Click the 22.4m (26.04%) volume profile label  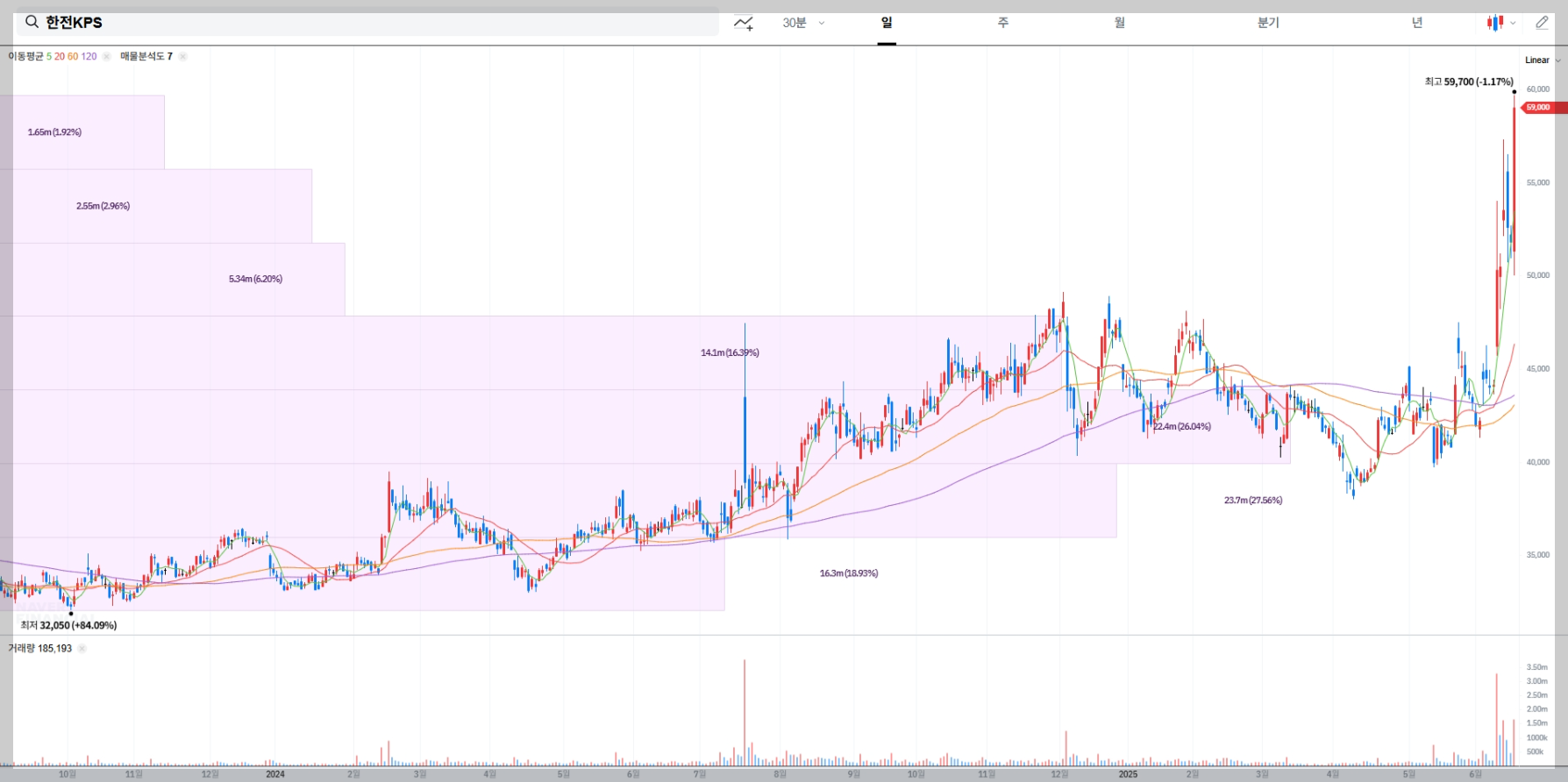pos(1181,427)
